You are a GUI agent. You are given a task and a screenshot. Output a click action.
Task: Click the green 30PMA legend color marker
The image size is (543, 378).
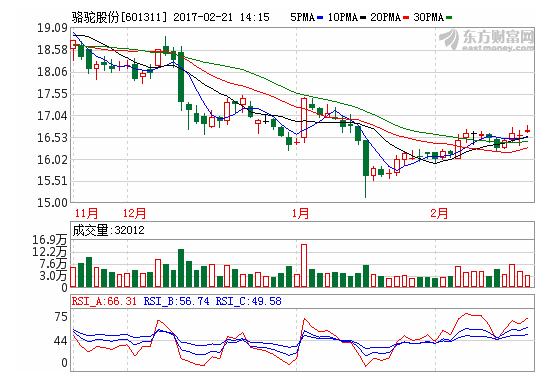(x=449, y=18)
